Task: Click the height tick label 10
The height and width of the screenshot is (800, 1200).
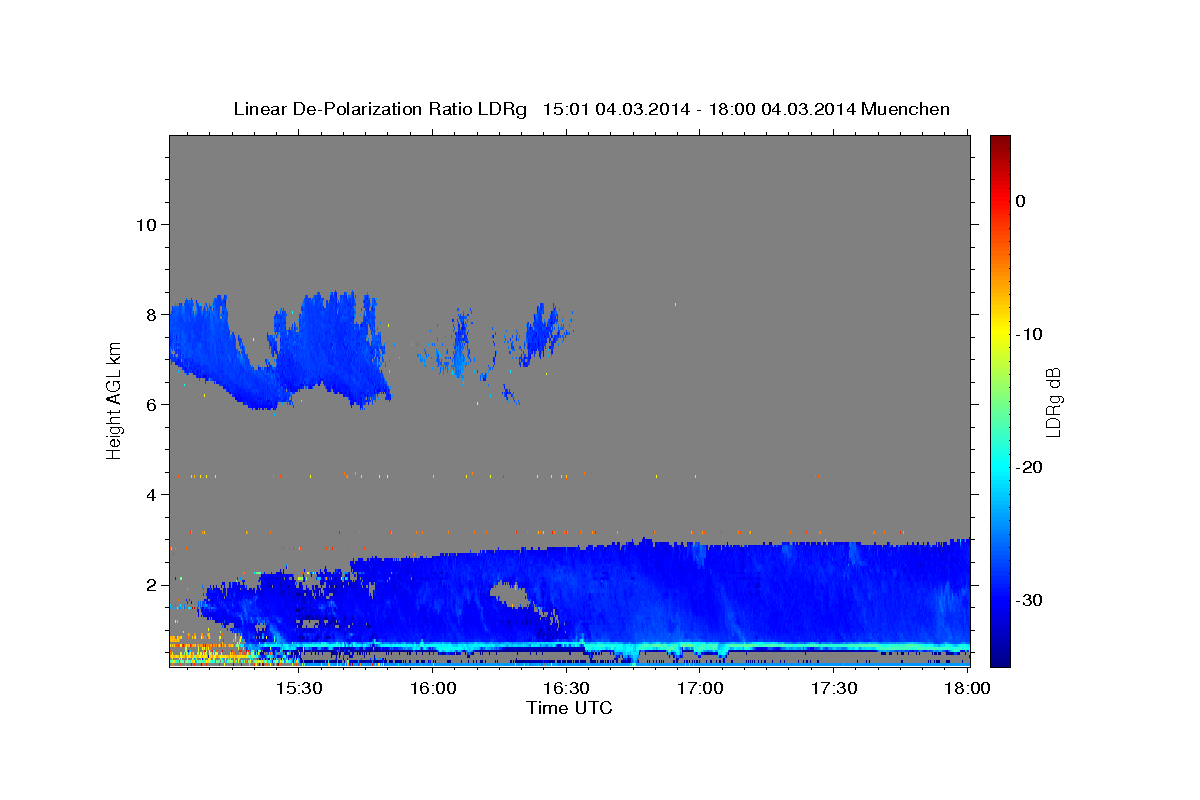Action: pyautogui.click(x=146, y=224)
